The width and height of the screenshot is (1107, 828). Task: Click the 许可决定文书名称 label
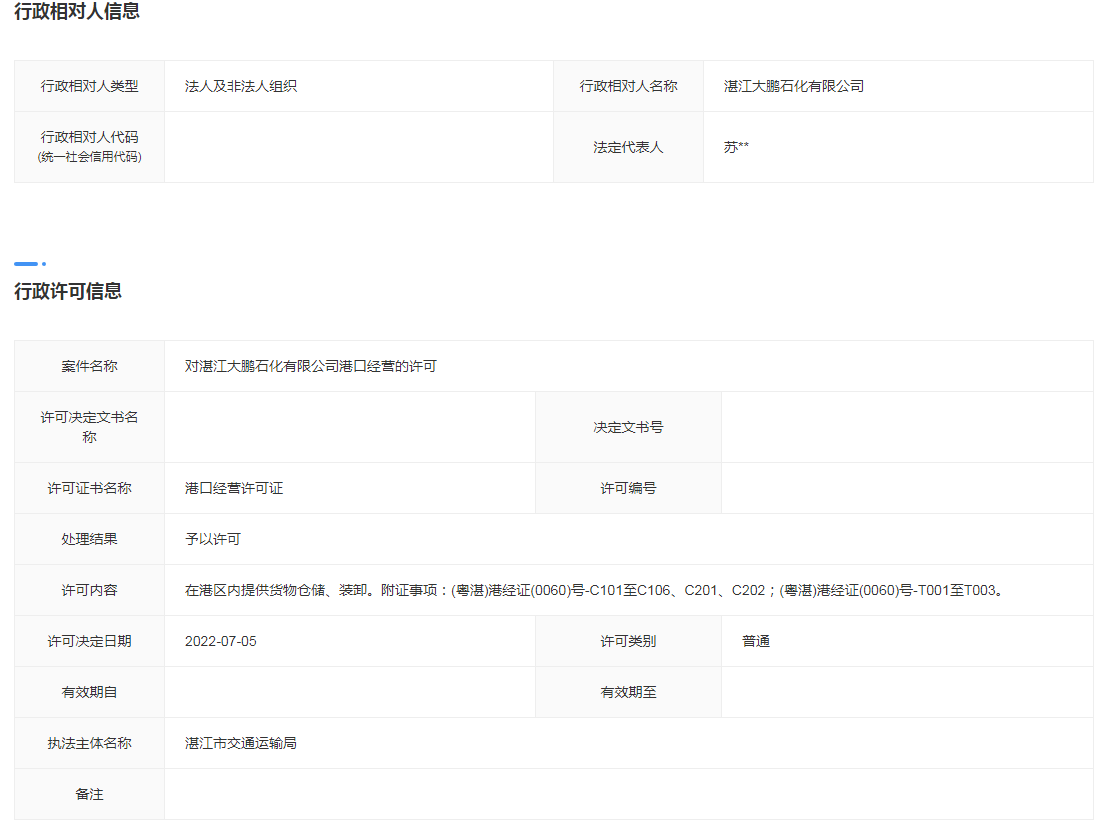click(90, 427)
